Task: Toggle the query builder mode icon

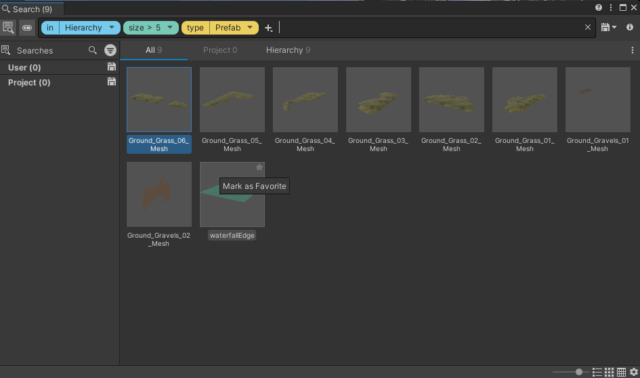Action: click(x=27, y=28)
